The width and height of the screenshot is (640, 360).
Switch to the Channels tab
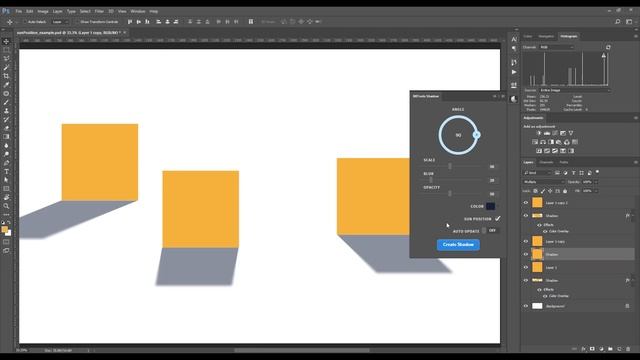[x=546, y=162]
